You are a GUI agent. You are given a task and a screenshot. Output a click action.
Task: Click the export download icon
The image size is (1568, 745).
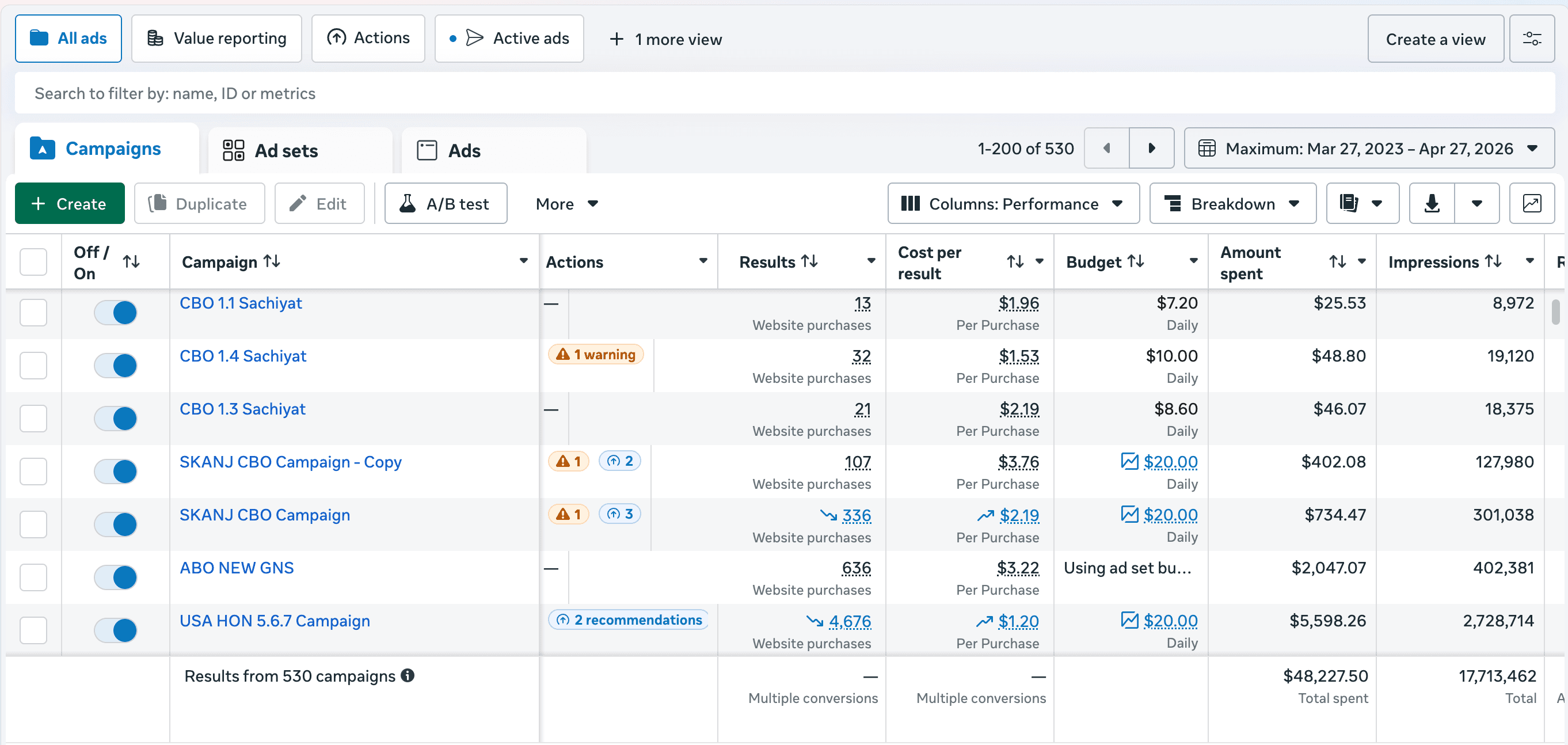(x=1432, y=203)
